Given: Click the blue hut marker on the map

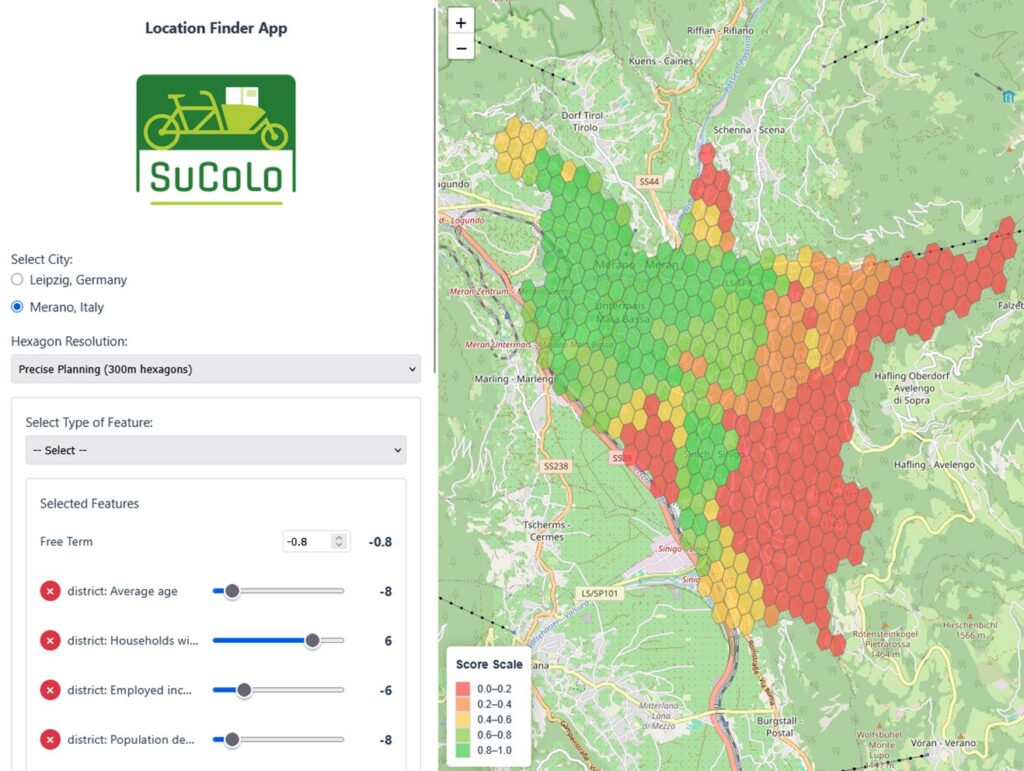Looking at the screenshot, I should click(x=1010, y=98).
